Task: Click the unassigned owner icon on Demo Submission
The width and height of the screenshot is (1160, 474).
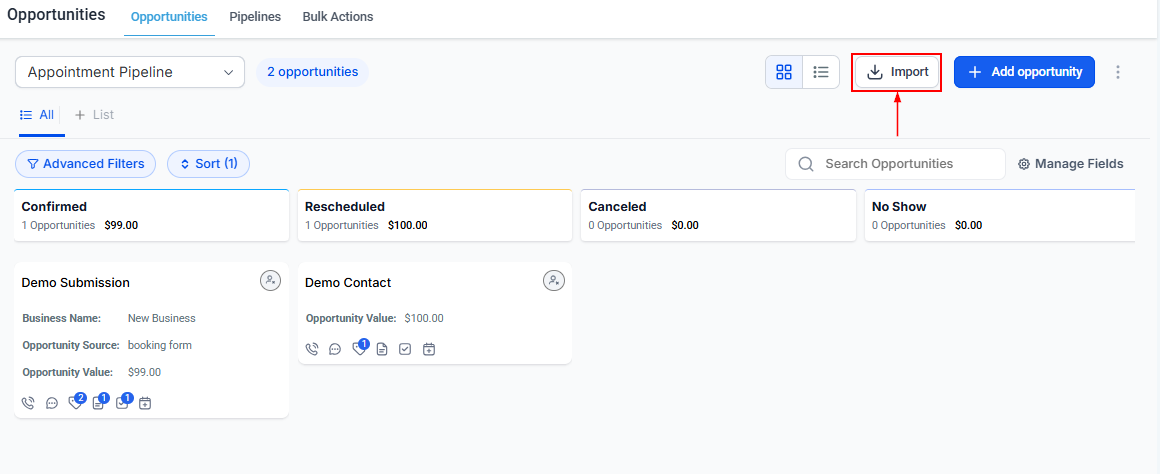Action: 270,281
